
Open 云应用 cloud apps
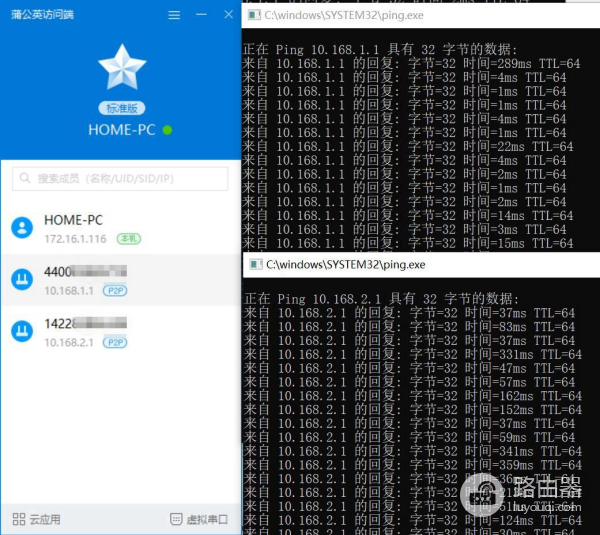coord(37,519)
